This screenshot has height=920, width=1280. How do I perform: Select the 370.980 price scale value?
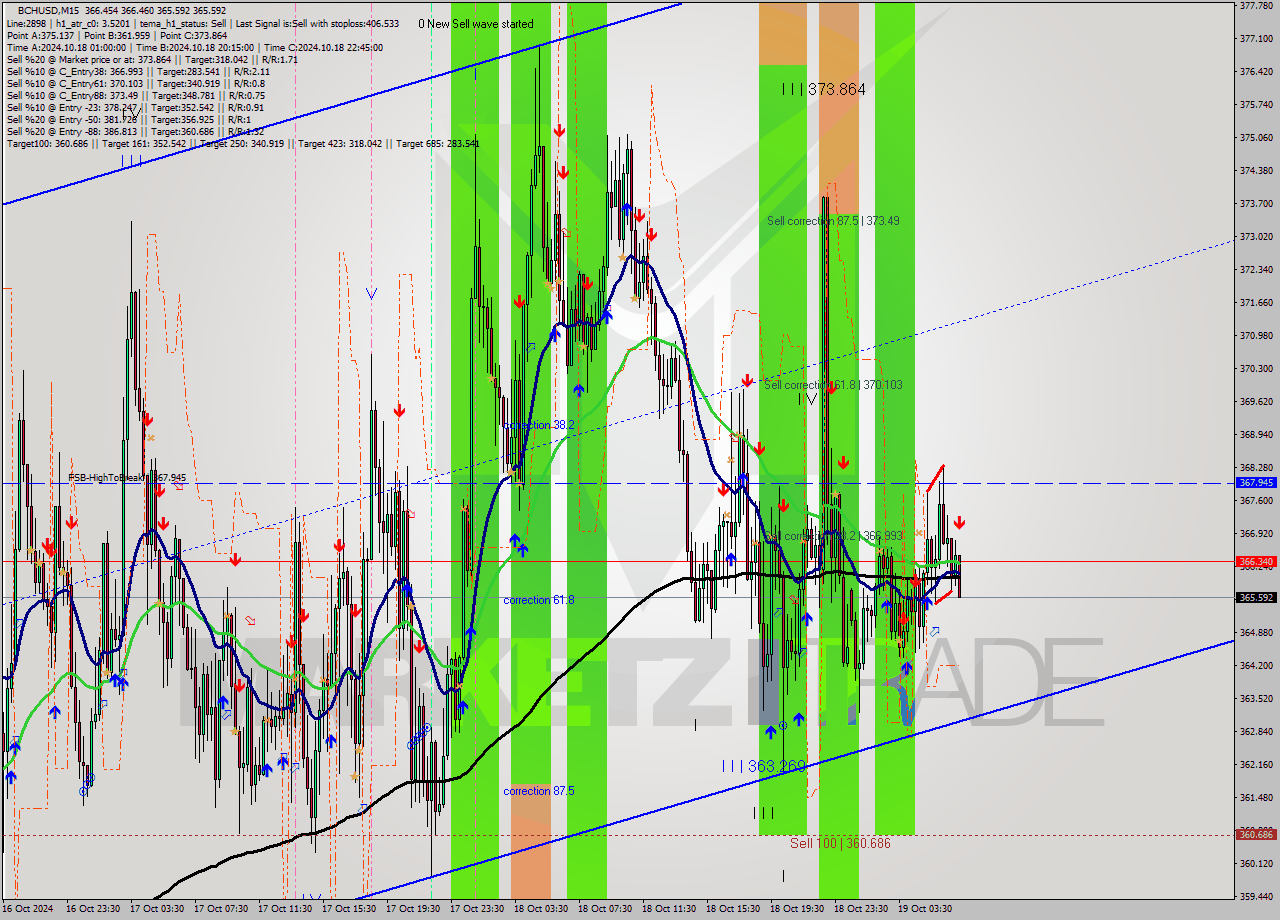pos(1256,335)
